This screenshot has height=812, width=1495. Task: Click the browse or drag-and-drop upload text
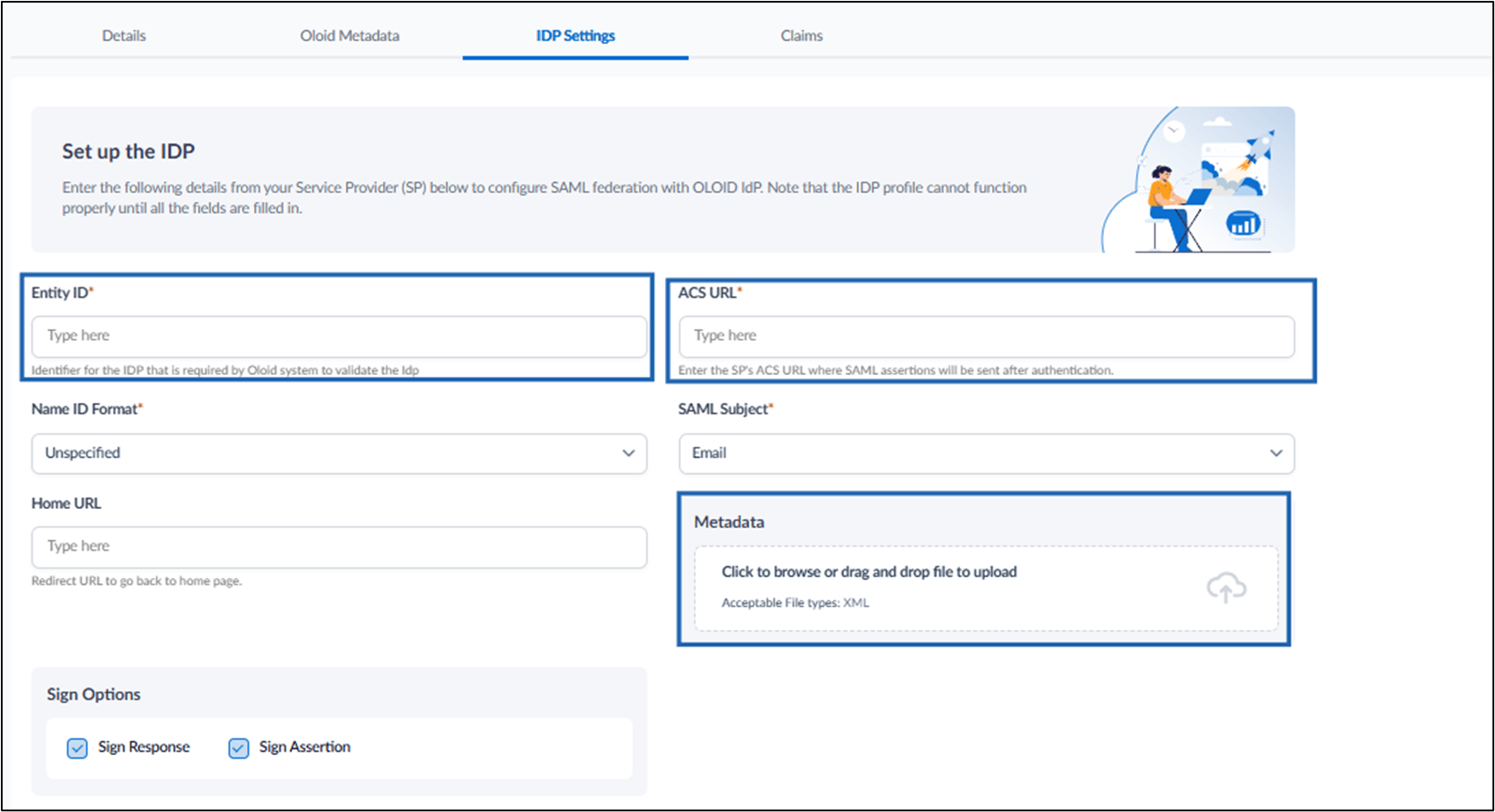coord(869,572)
